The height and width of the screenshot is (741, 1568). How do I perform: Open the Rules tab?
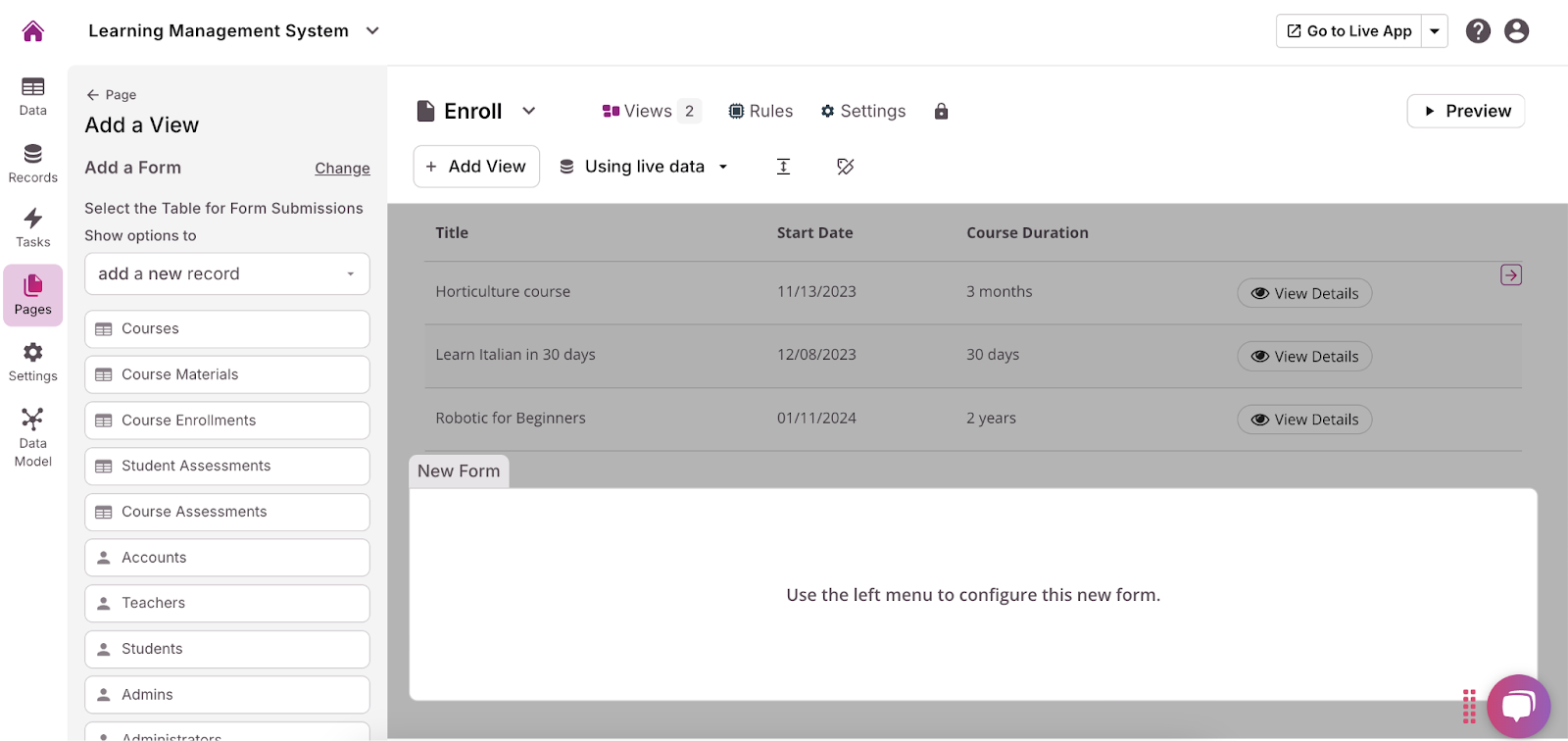click(760, 112)
